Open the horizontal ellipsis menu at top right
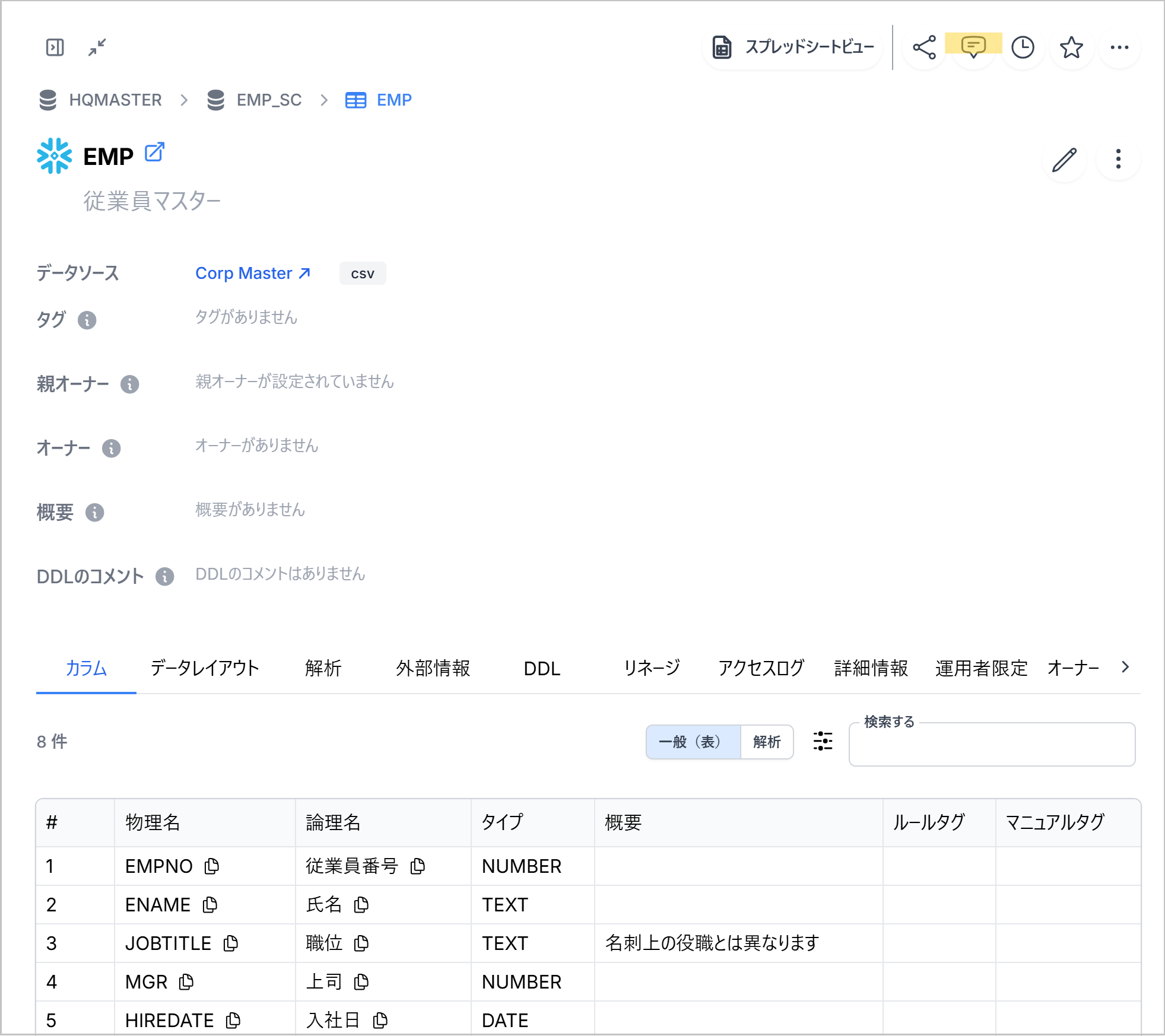The width and height of the screenshot is (1165, 1036). tap(1119, 47)
